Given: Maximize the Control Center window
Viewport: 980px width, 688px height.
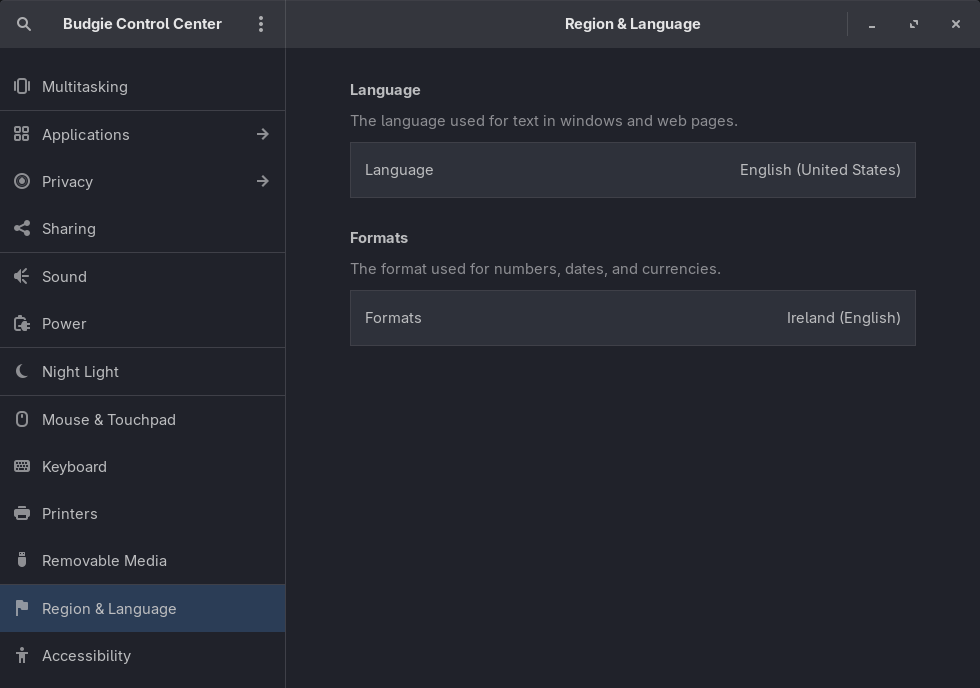Looking at the screenshot, I should [x=914, y=24].
